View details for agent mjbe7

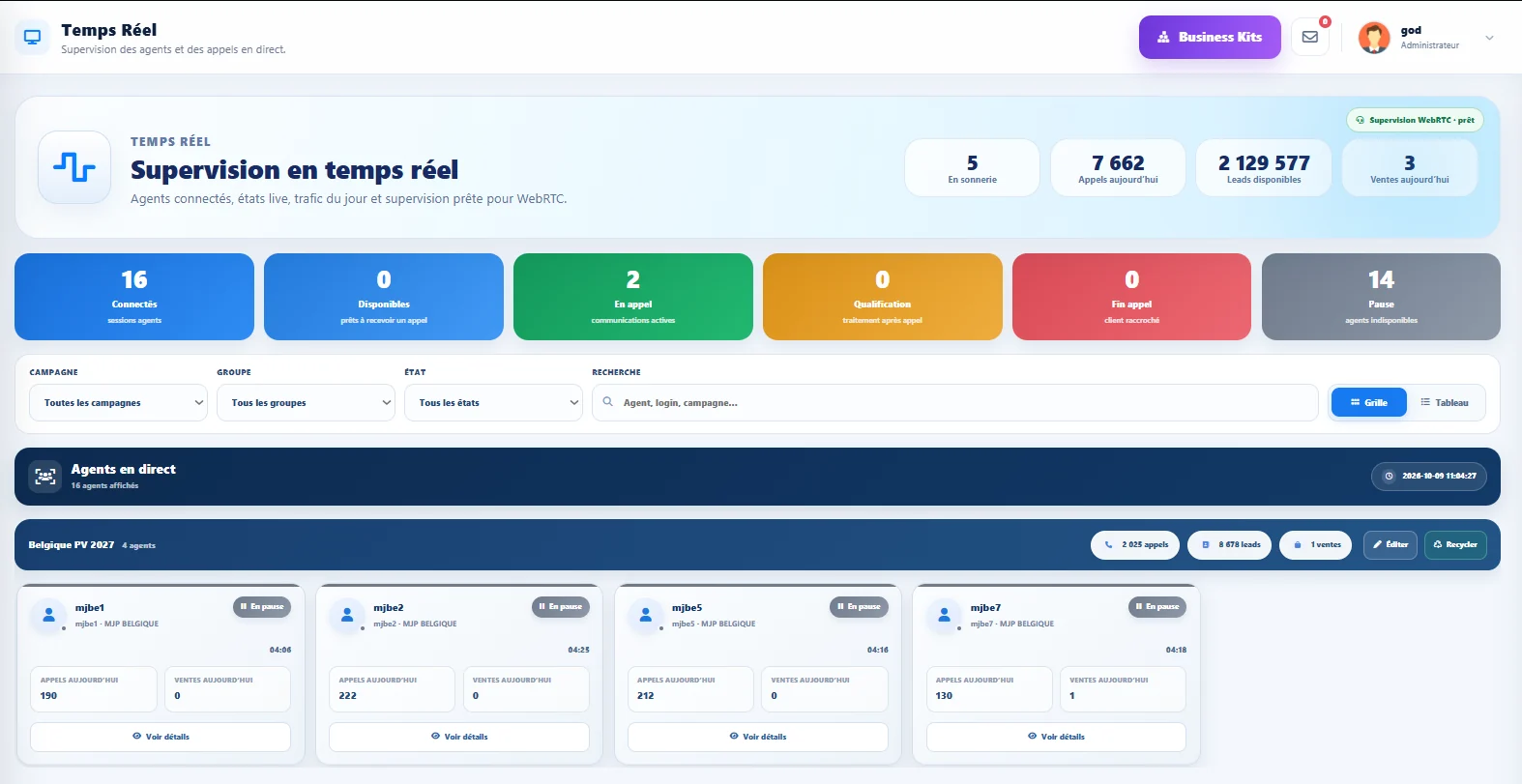1056,737
